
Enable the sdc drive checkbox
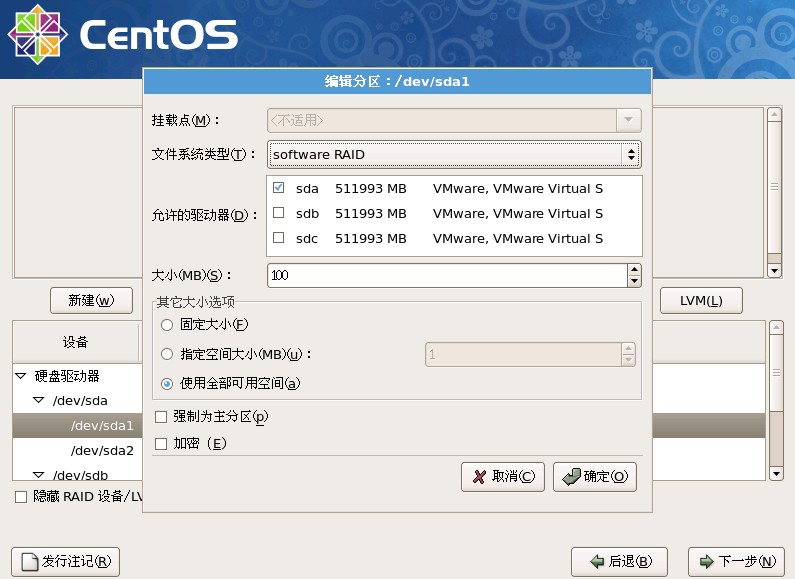point(278,237)
